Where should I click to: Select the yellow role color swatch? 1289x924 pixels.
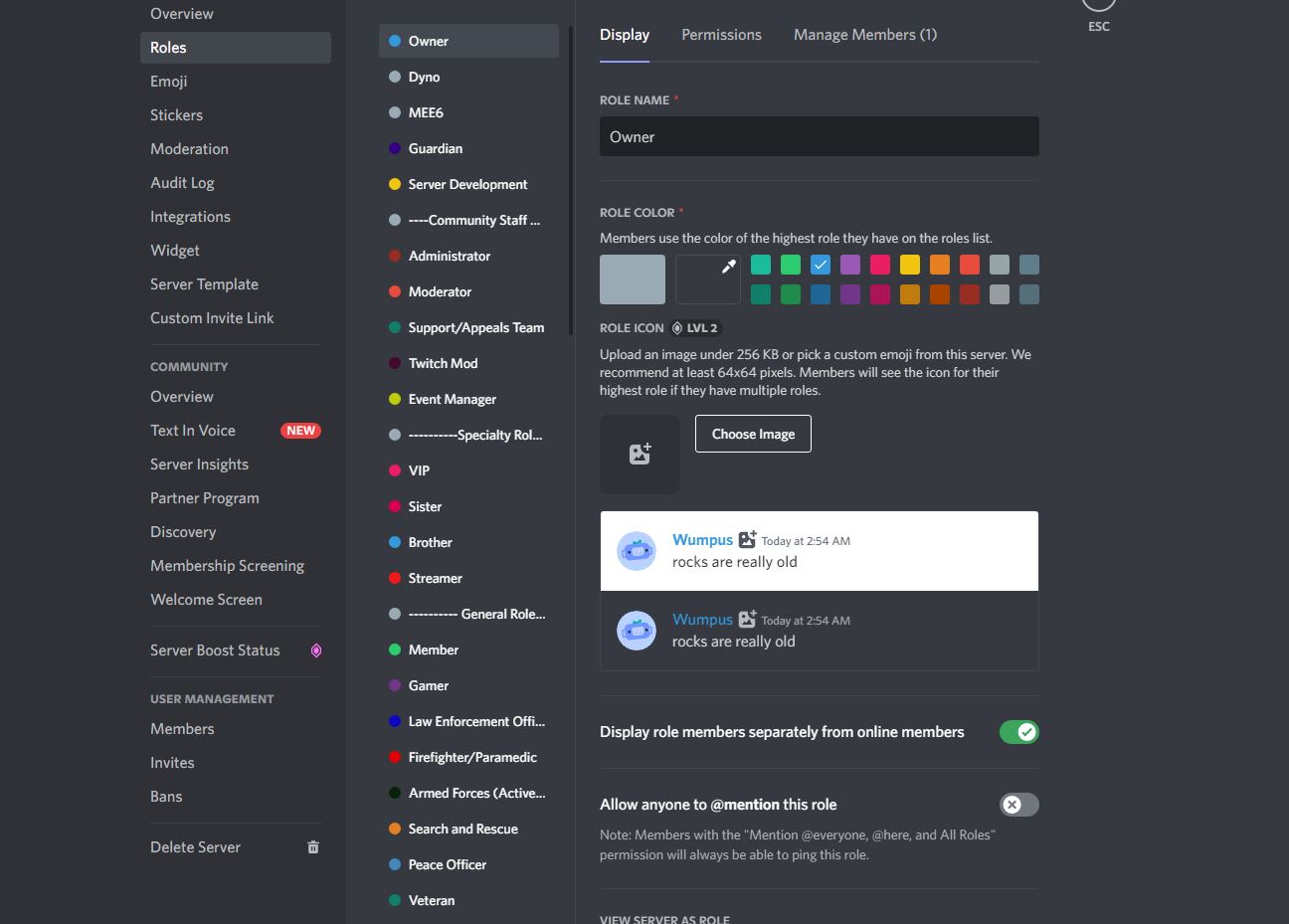(x=909, y=265)
